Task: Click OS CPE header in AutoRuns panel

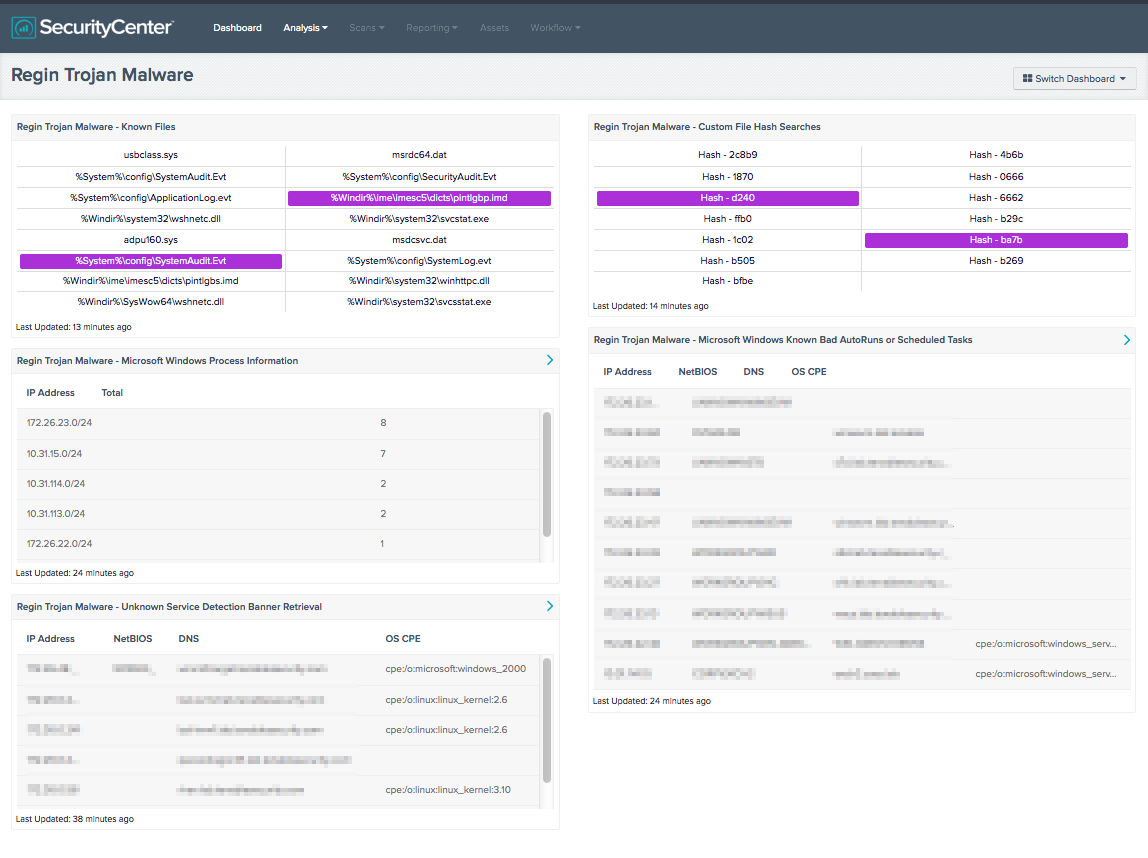Action: pyautogui.click(x=809, y=372)
